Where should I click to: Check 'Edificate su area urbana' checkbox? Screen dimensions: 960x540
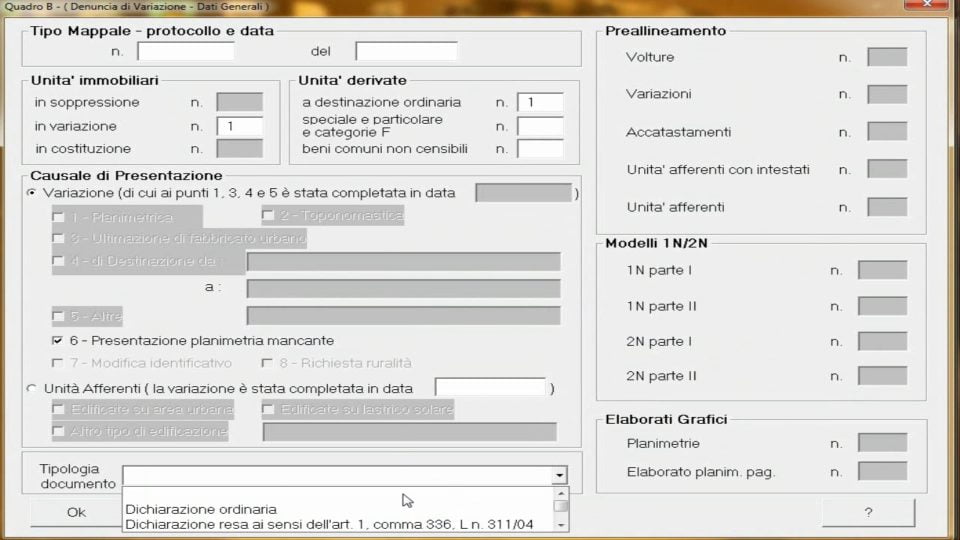tap(59, 409)
